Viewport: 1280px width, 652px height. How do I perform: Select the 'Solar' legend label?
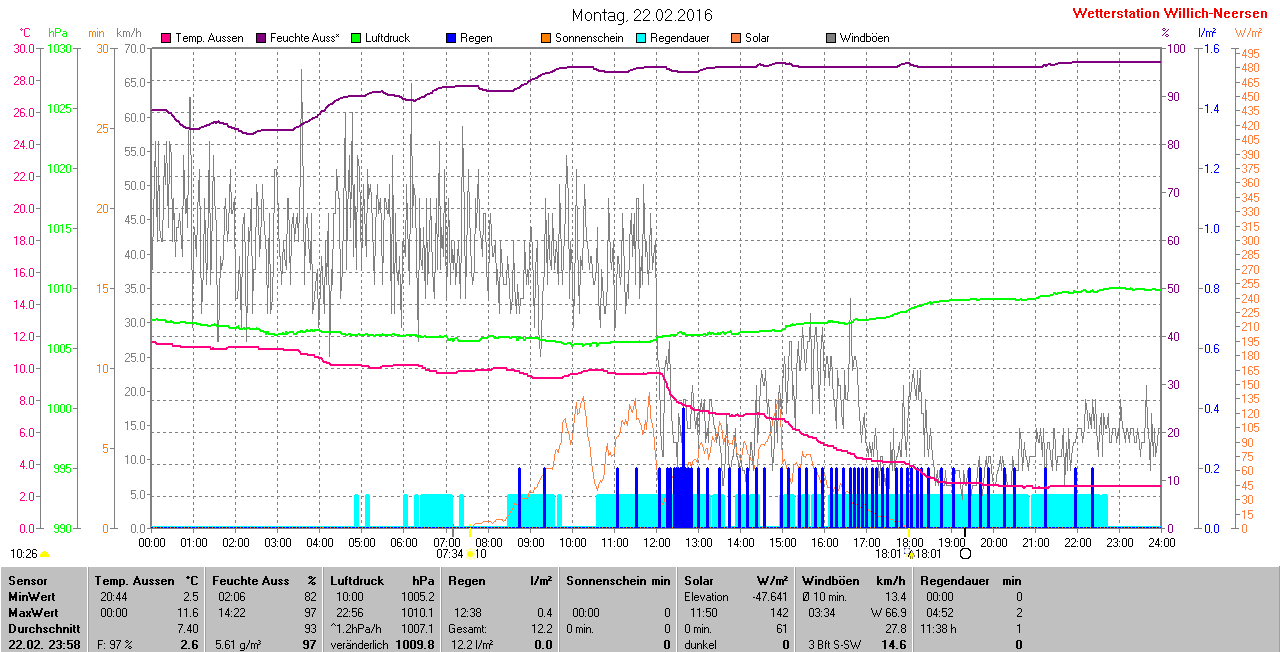(x=757, y=38)
